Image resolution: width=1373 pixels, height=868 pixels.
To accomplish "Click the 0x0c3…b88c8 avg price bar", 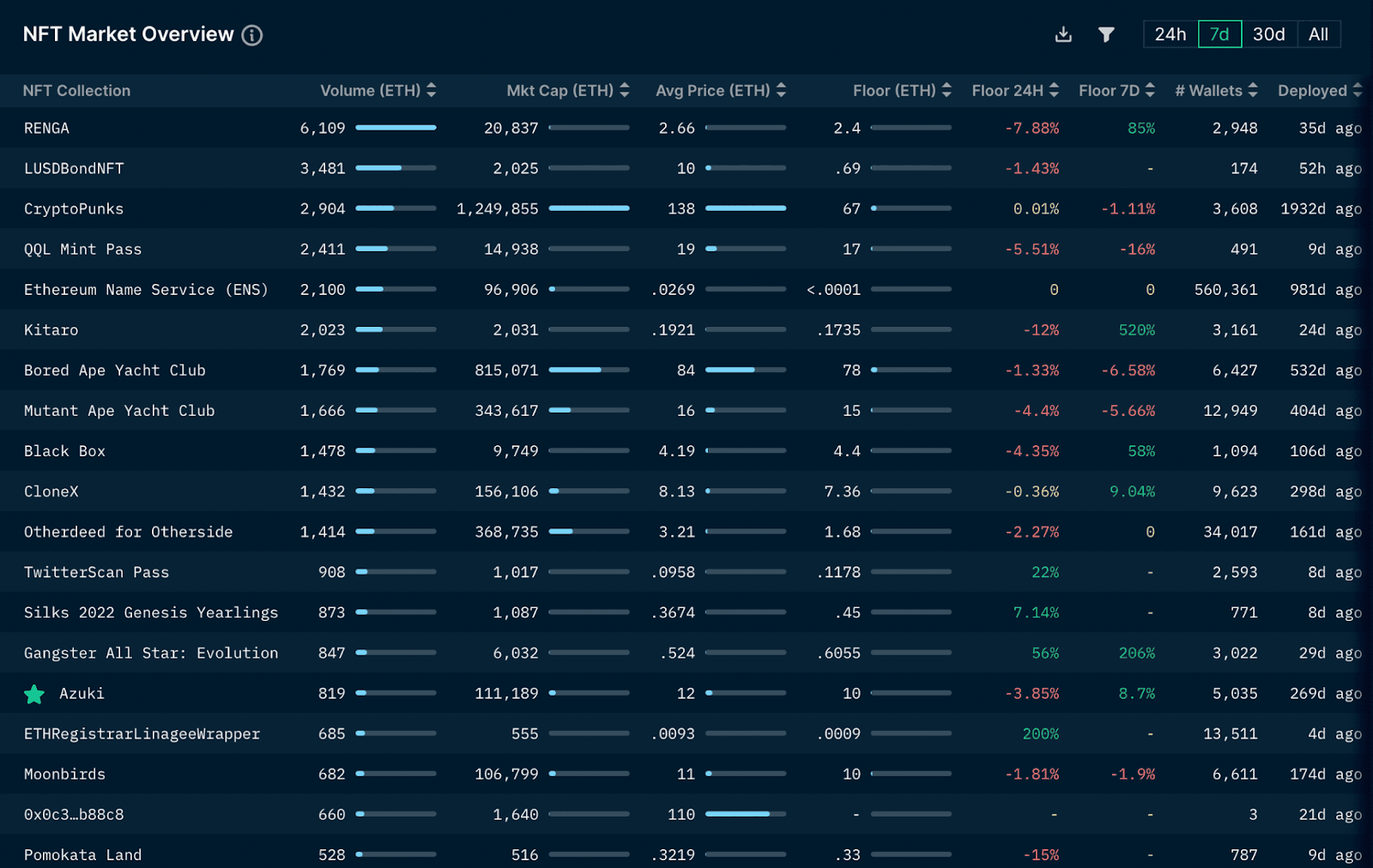I will [x=746, y=814].
